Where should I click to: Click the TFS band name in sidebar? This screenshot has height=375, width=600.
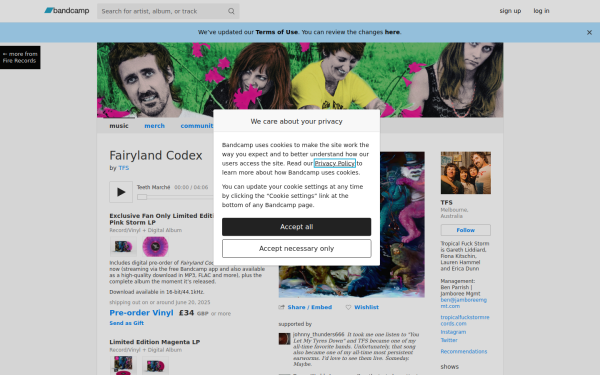click(446, 202)
